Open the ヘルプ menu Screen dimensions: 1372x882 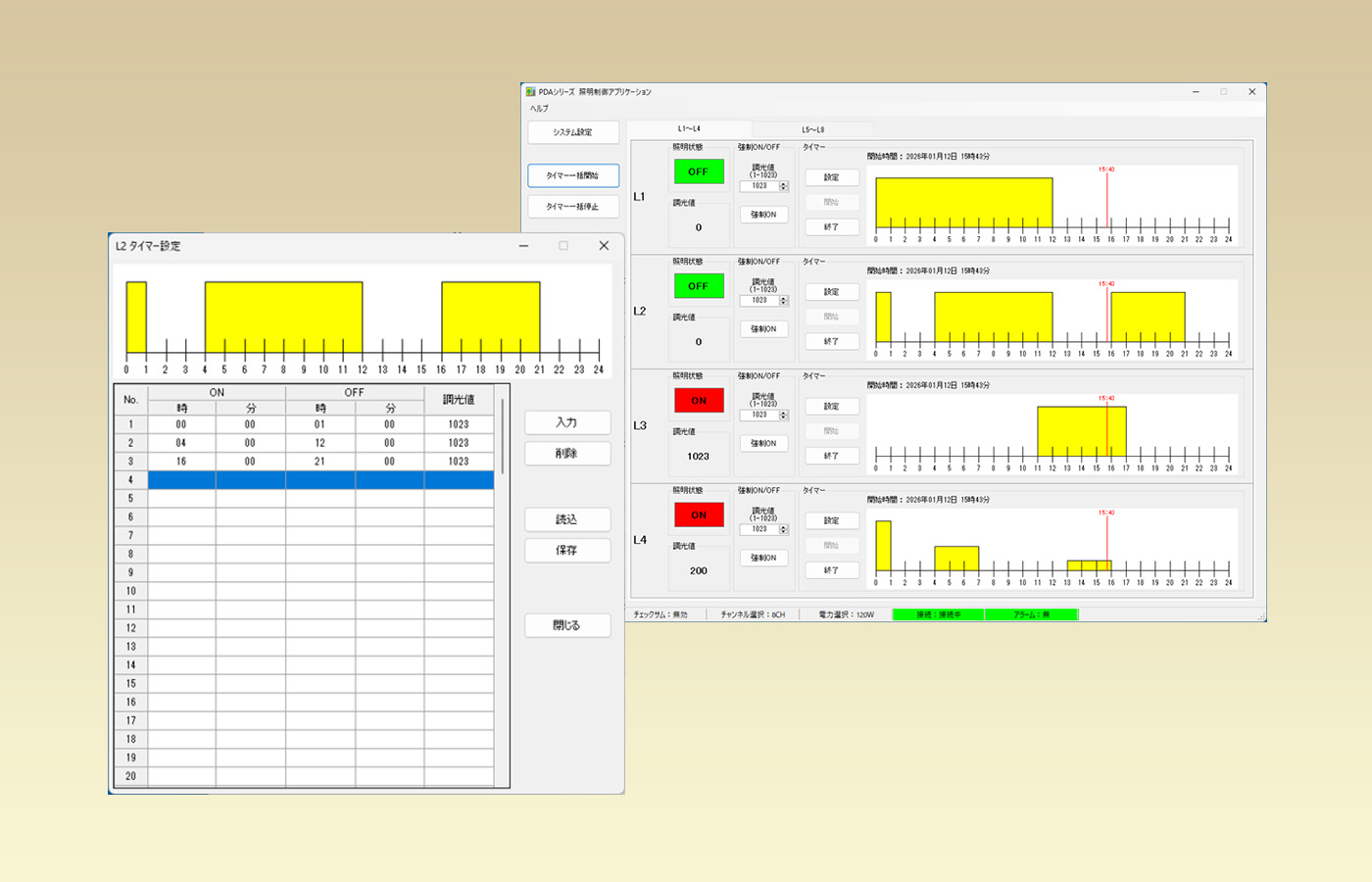coord(539,109)
